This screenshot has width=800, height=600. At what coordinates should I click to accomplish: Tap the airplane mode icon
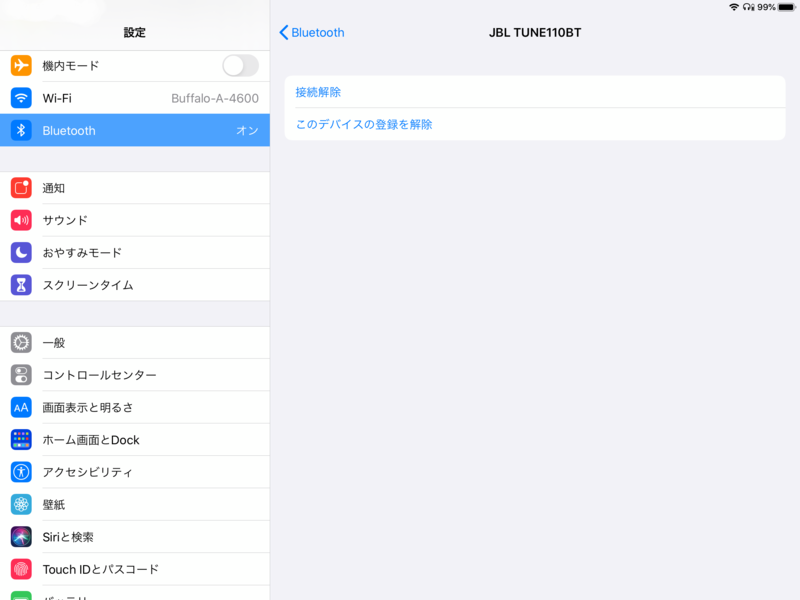coord(21,66)
